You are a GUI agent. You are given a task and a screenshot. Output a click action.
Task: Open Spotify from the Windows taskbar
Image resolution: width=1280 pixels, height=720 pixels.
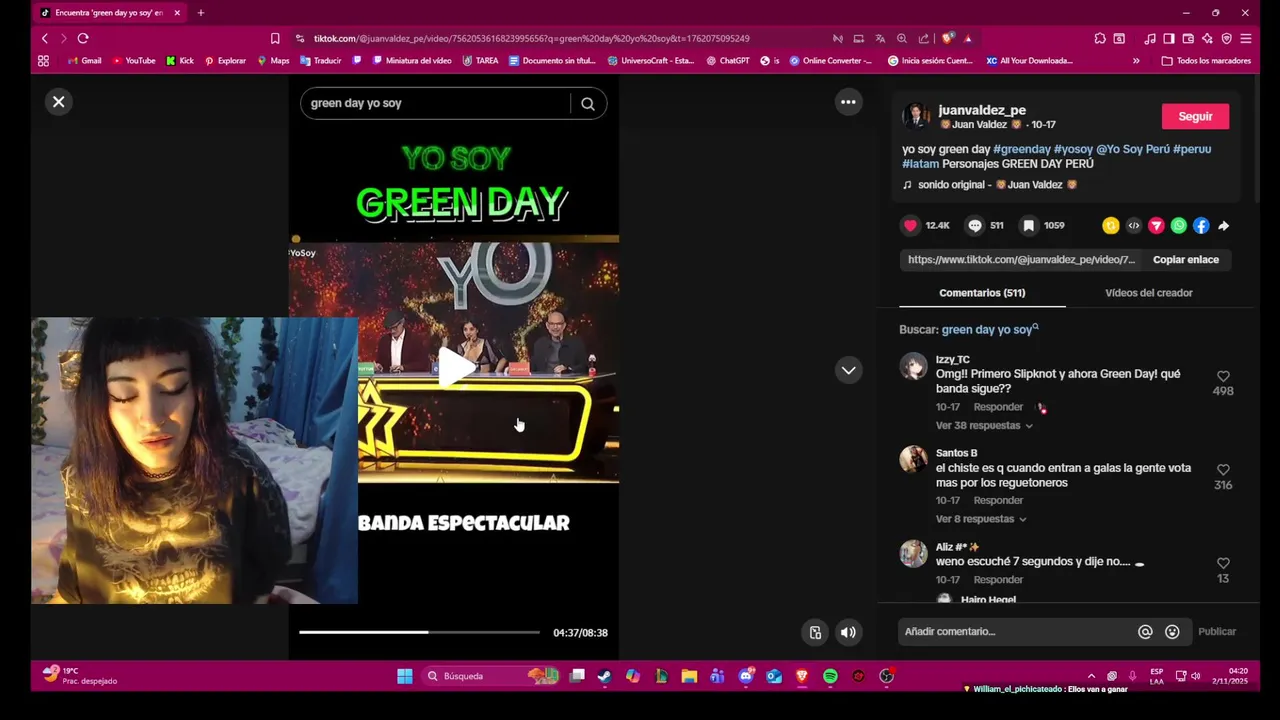point(830,676)
